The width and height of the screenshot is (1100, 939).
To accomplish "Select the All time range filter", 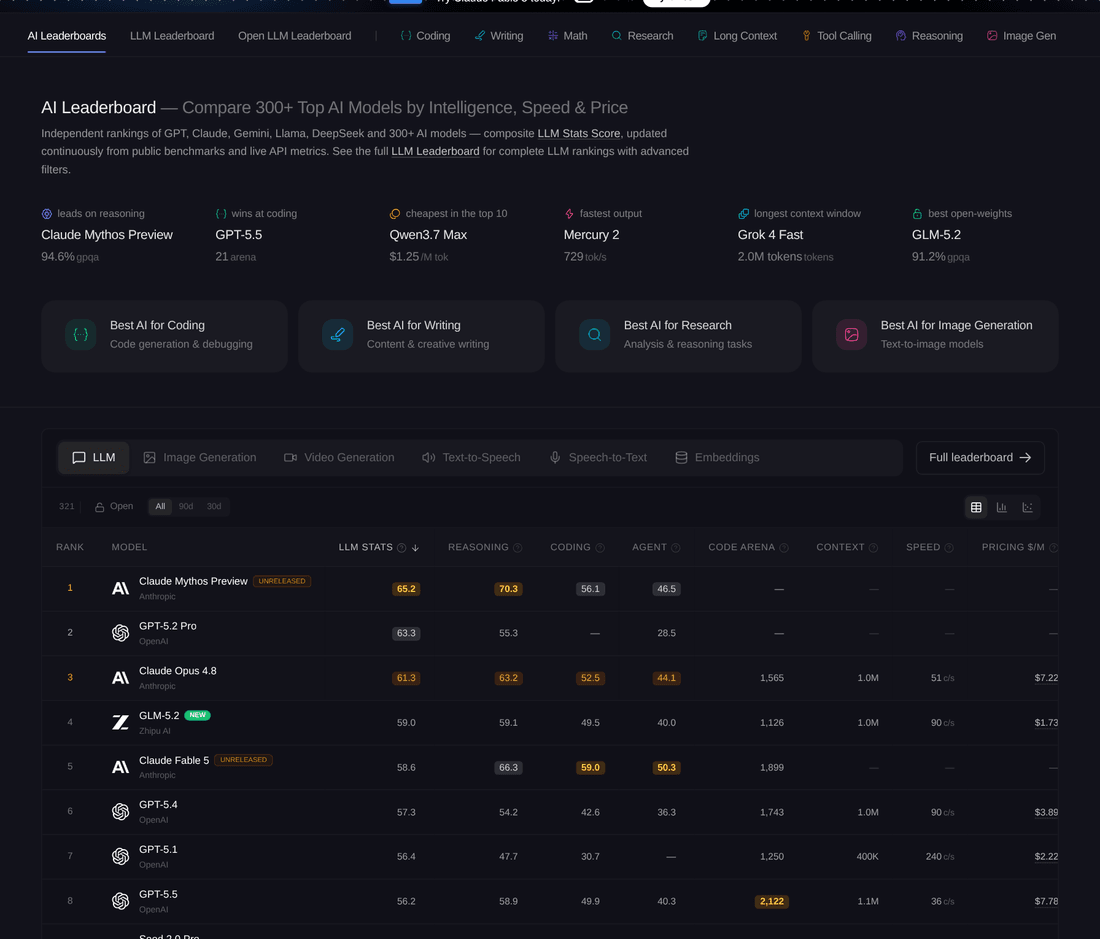I will 160,506.
